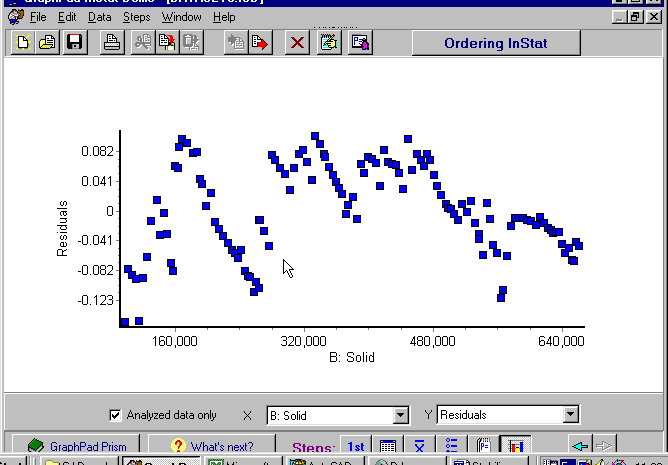Click the What's next? button
This screenshot has height=465, width=668.
point(213,446)
